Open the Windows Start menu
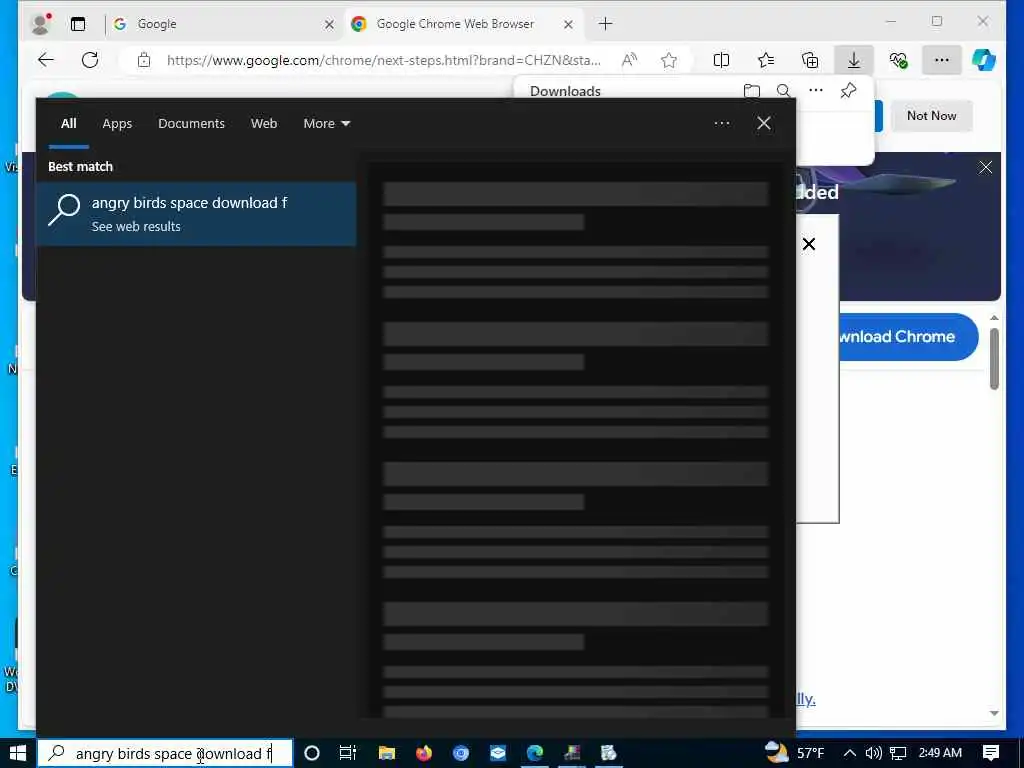The height and width of the screenshot is (768, 1024). click(x=18, y=753)
